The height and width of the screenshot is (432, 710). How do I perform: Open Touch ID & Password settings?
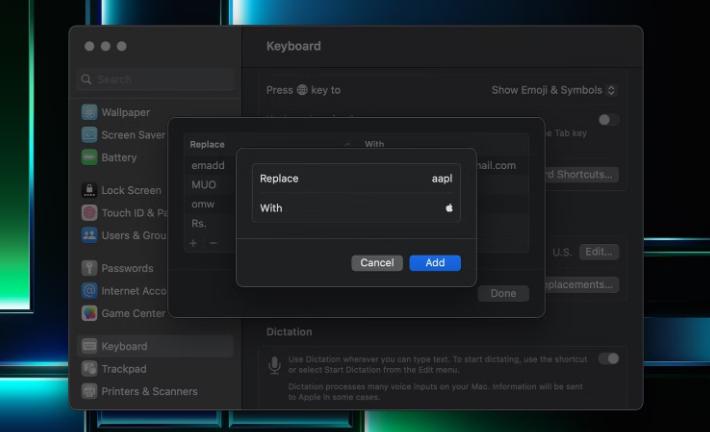pyautogui.click(x=124, y=213)
